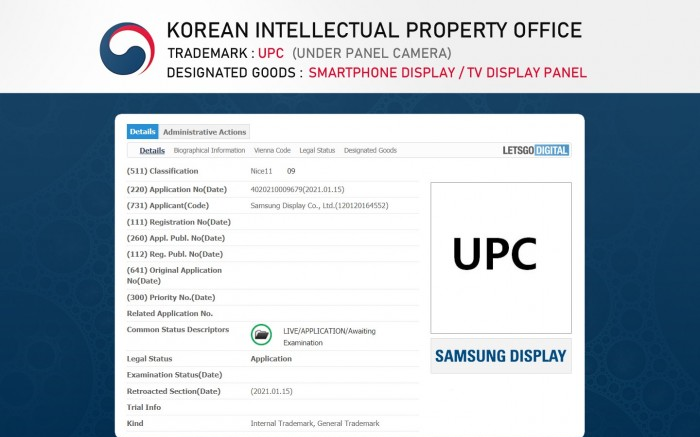Open Biographical Information sub-tab
Viewport: 700px width, 437px height.
[209, 150]
